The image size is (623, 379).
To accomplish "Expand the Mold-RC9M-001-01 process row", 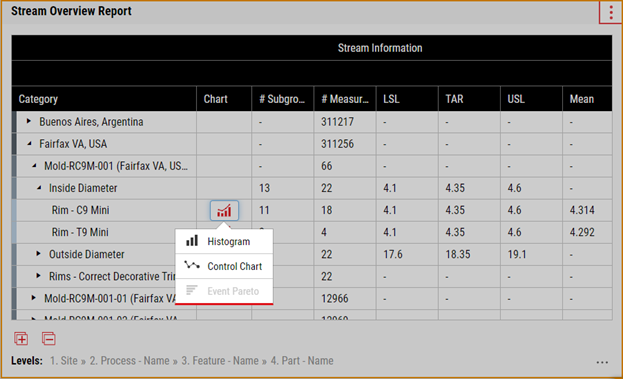I will [x=34, y=298].
